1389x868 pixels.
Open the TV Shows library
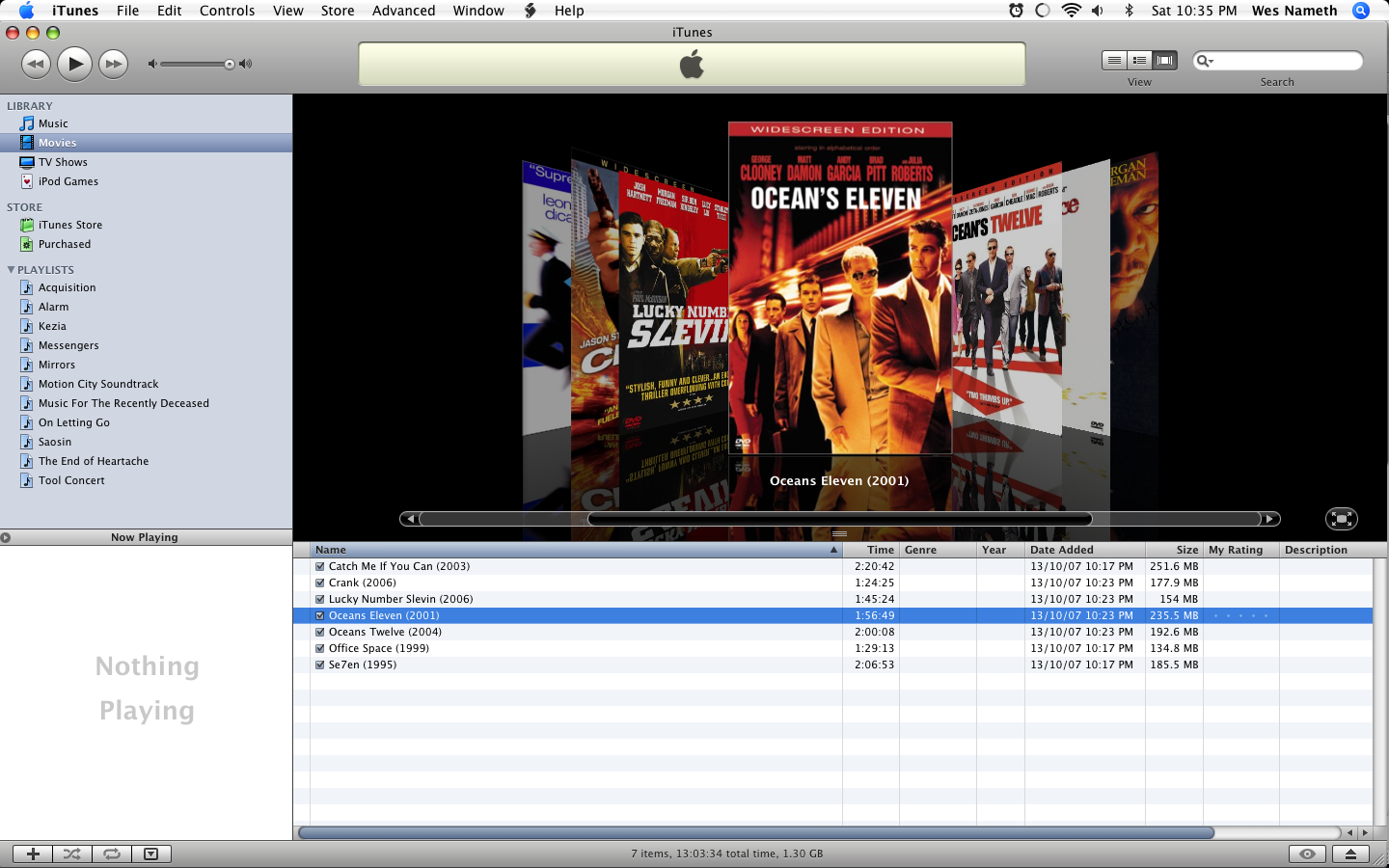click(146, 162)
